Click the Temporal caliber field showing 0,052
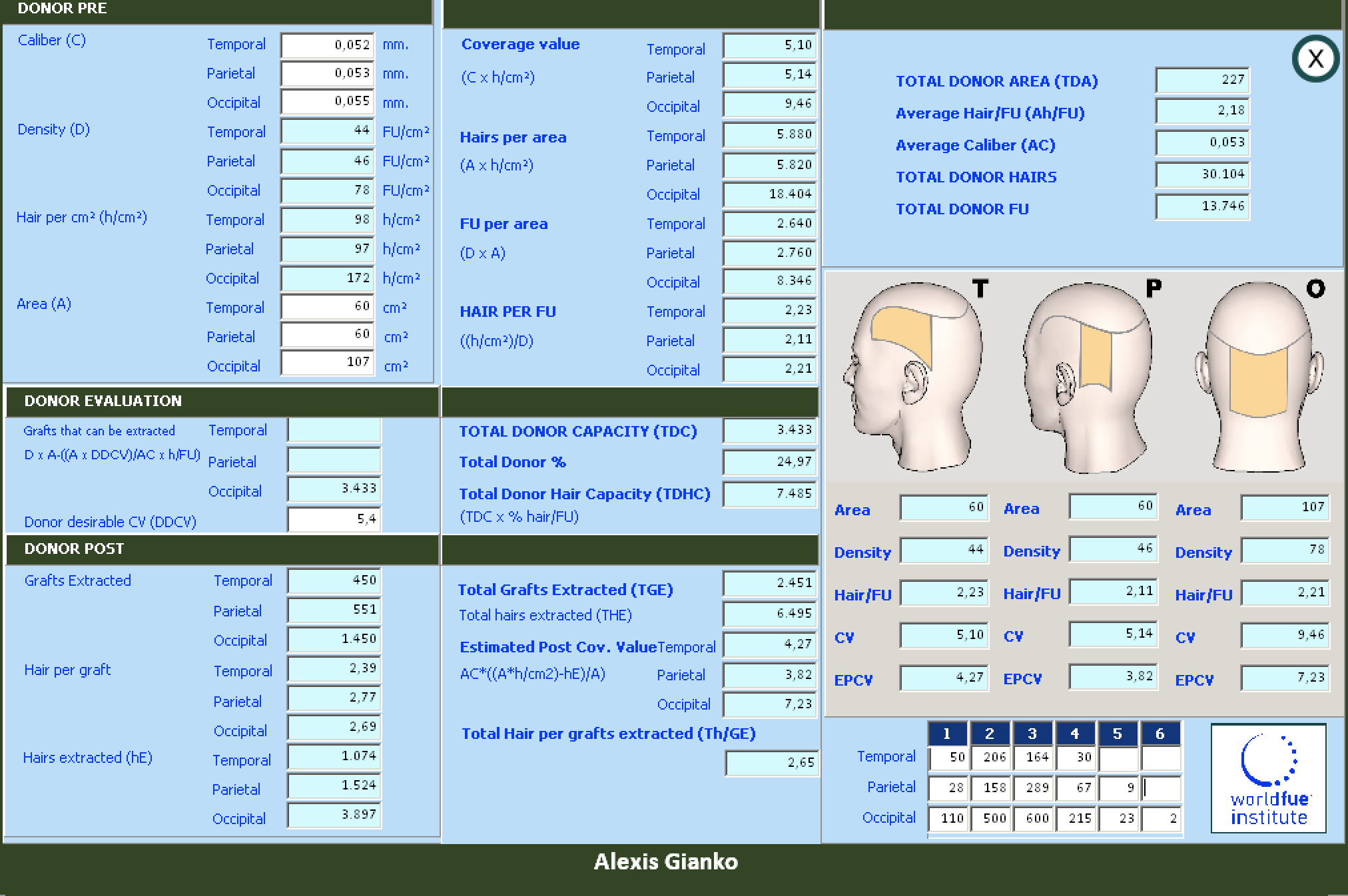Viewport: 1348px width, 896px height. (x=327, y=45)
